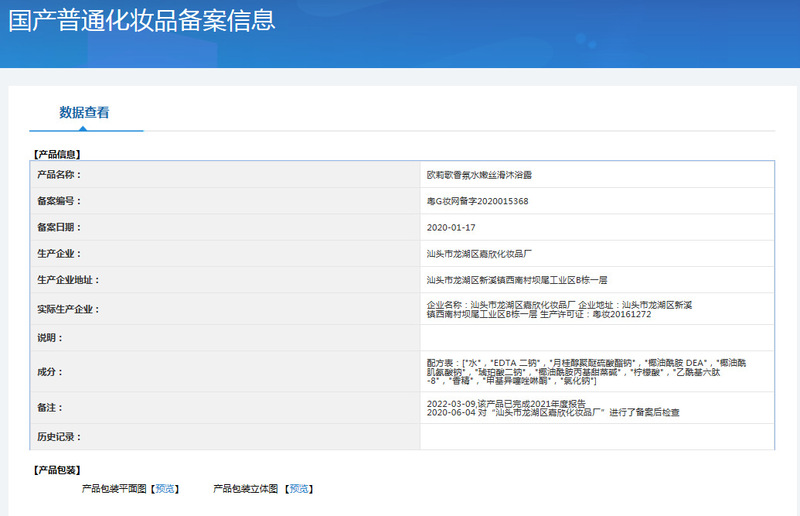Select the 配方表 ingredient list text
800x516 pixels.
[x=586, y=372]
